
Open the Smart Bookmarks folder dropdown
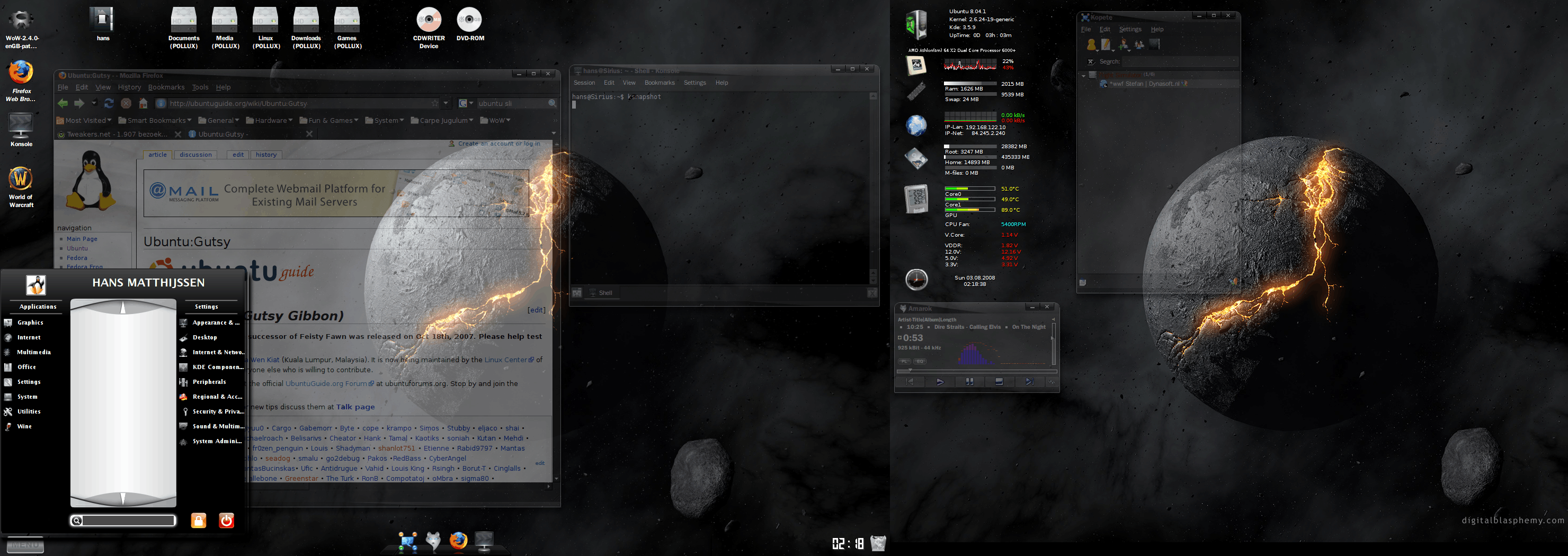(155, 120)
